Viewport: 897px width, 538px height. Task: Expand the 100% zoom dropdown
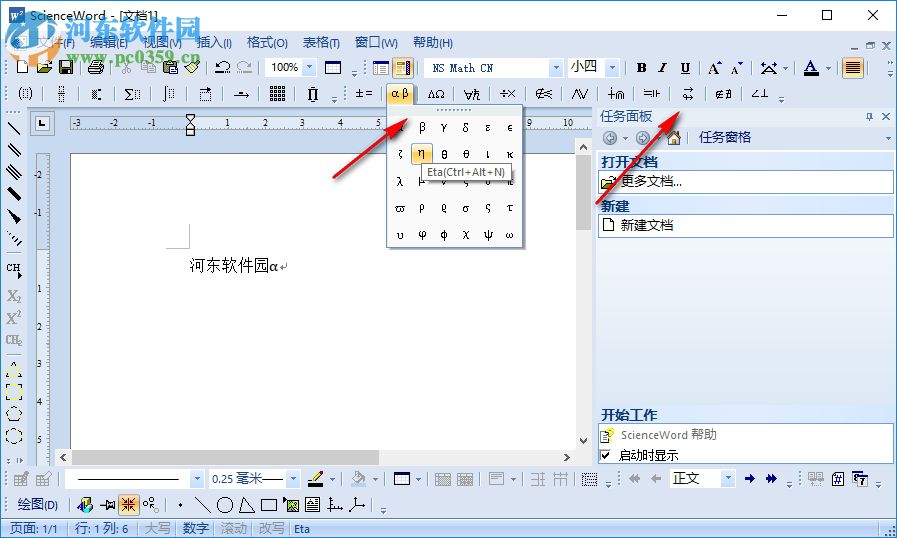coord(309,68)
